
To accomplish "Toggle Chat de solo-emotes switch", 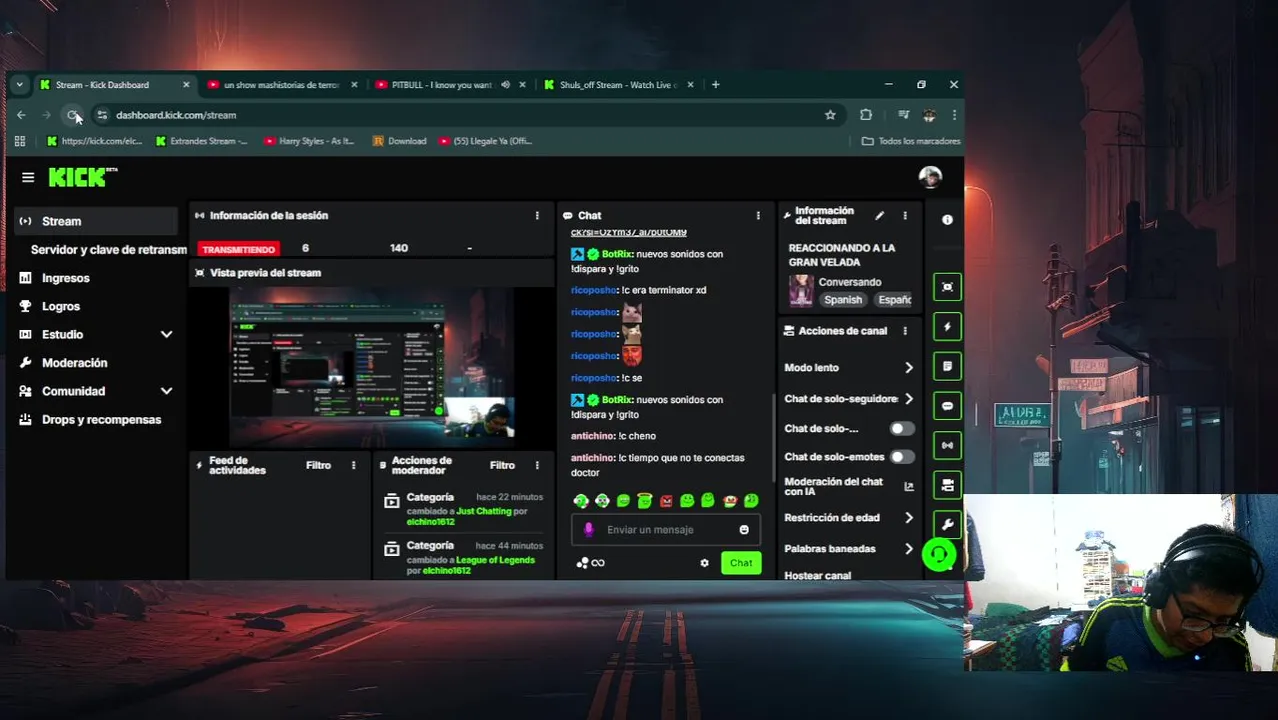I will coord(901,457).
